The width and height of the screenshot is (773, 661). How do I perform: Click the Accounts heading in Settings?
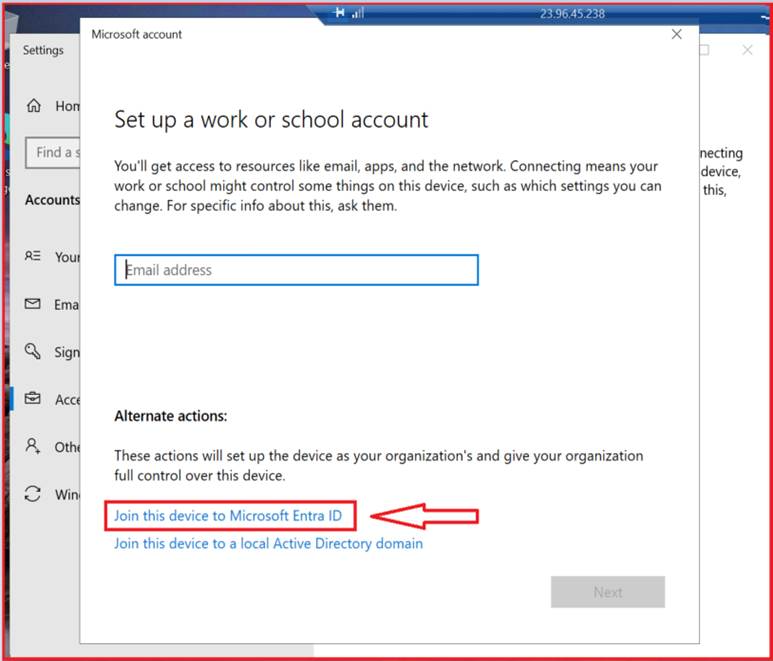click(x=52, y=200)
